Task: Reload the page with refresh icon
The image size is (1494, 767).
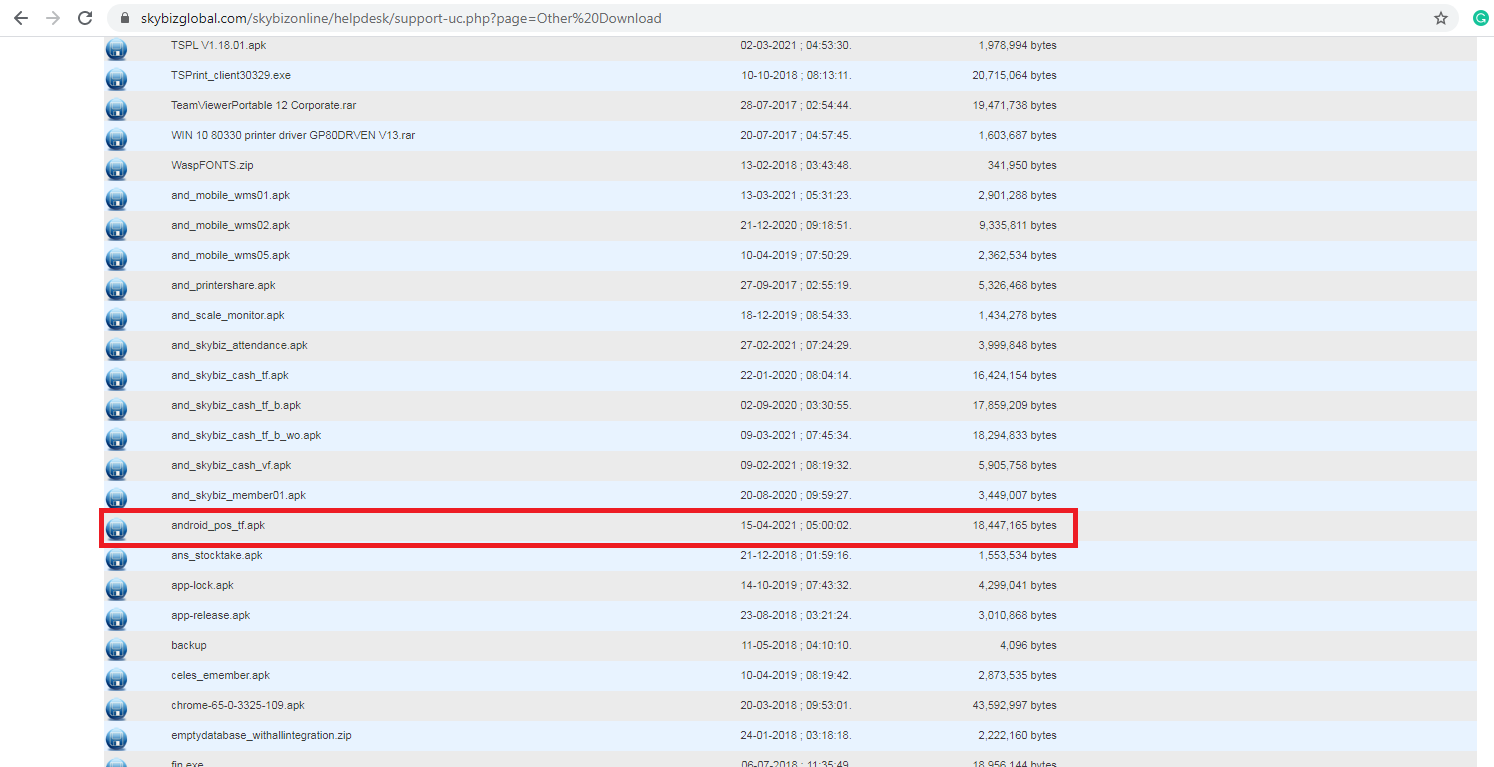Action: click(85, 18)
